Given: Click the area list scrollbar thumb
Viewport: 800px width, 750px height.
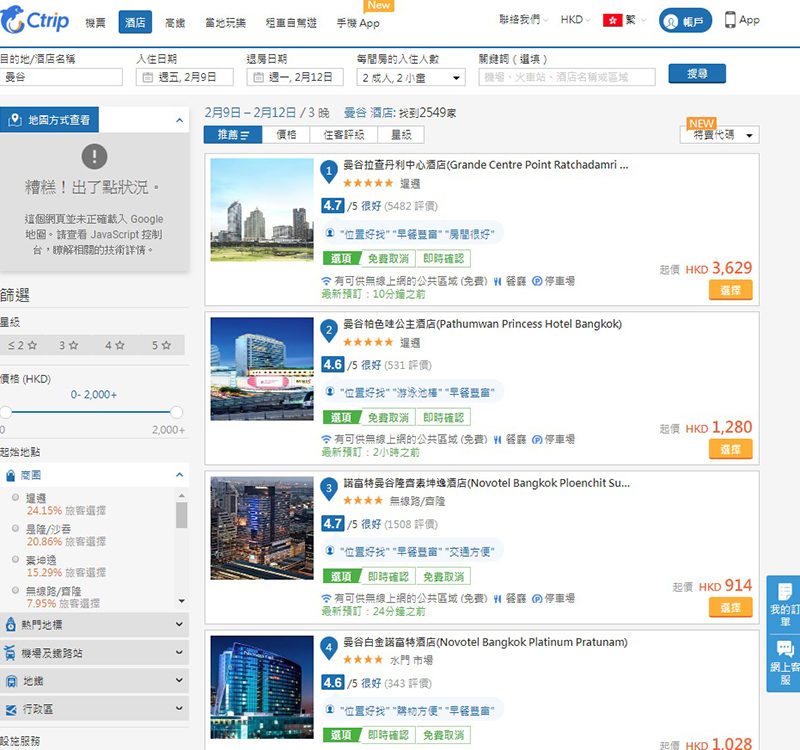Looking at the screenshot, I should 182,515.
